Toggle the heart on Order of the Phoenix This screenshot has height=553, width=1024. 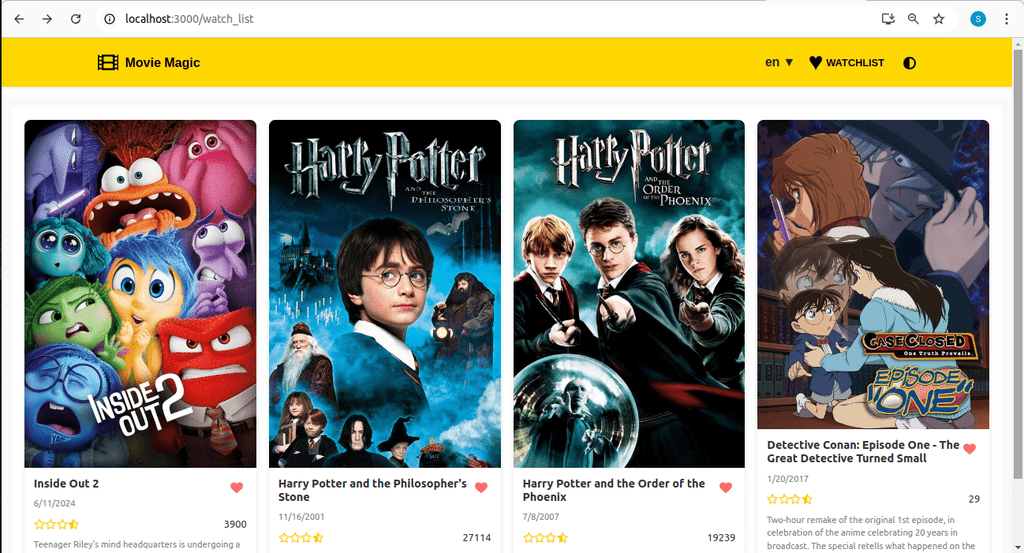coord(726,487)
